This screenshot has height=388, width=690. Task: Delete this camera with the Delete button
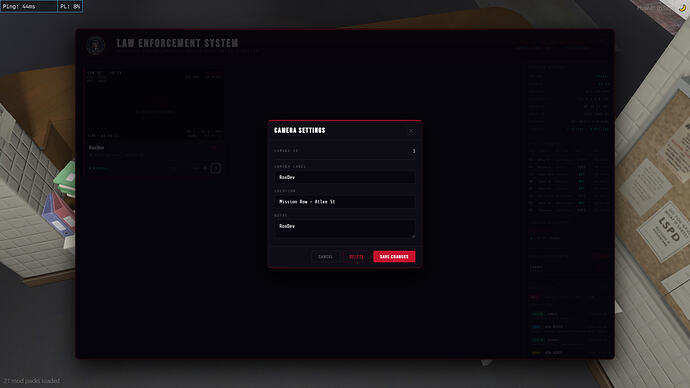[x=356, y=256]
